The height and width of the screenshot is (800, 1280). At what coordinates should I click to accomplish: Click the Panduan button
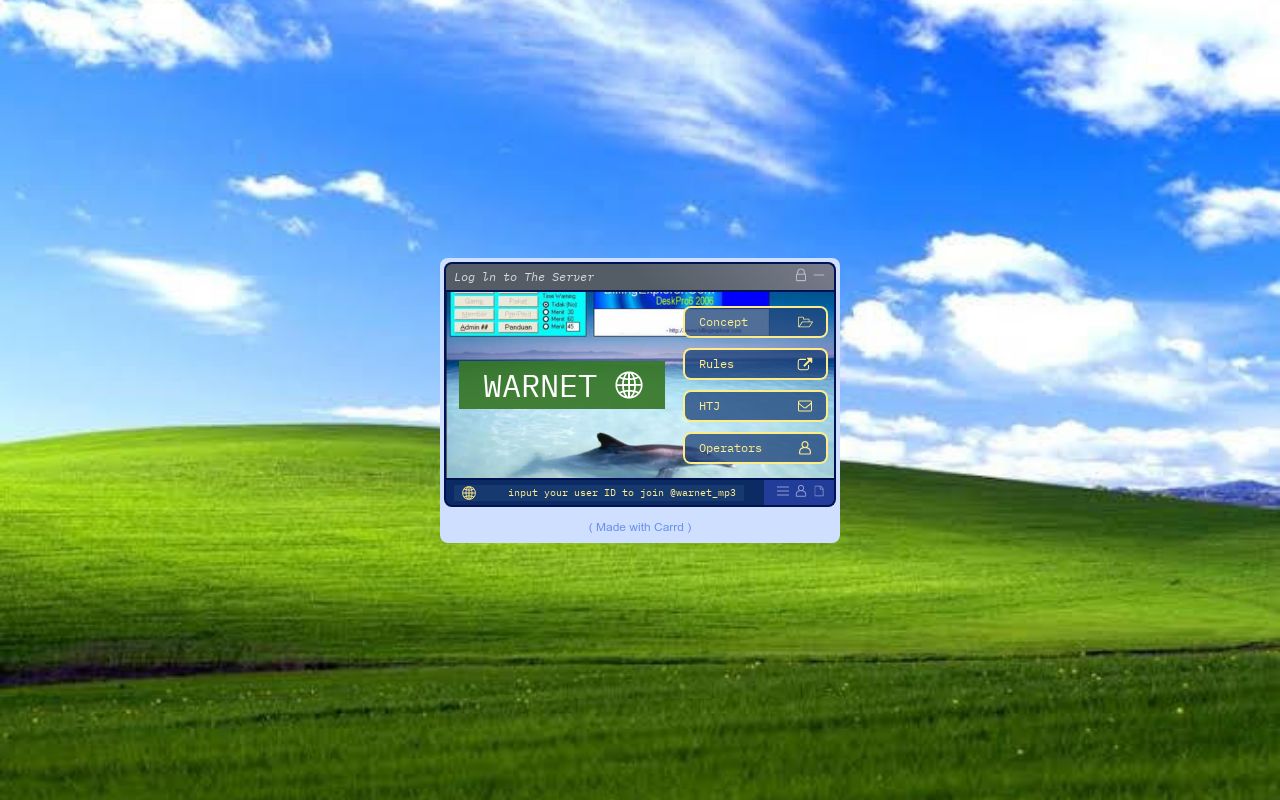518,327
